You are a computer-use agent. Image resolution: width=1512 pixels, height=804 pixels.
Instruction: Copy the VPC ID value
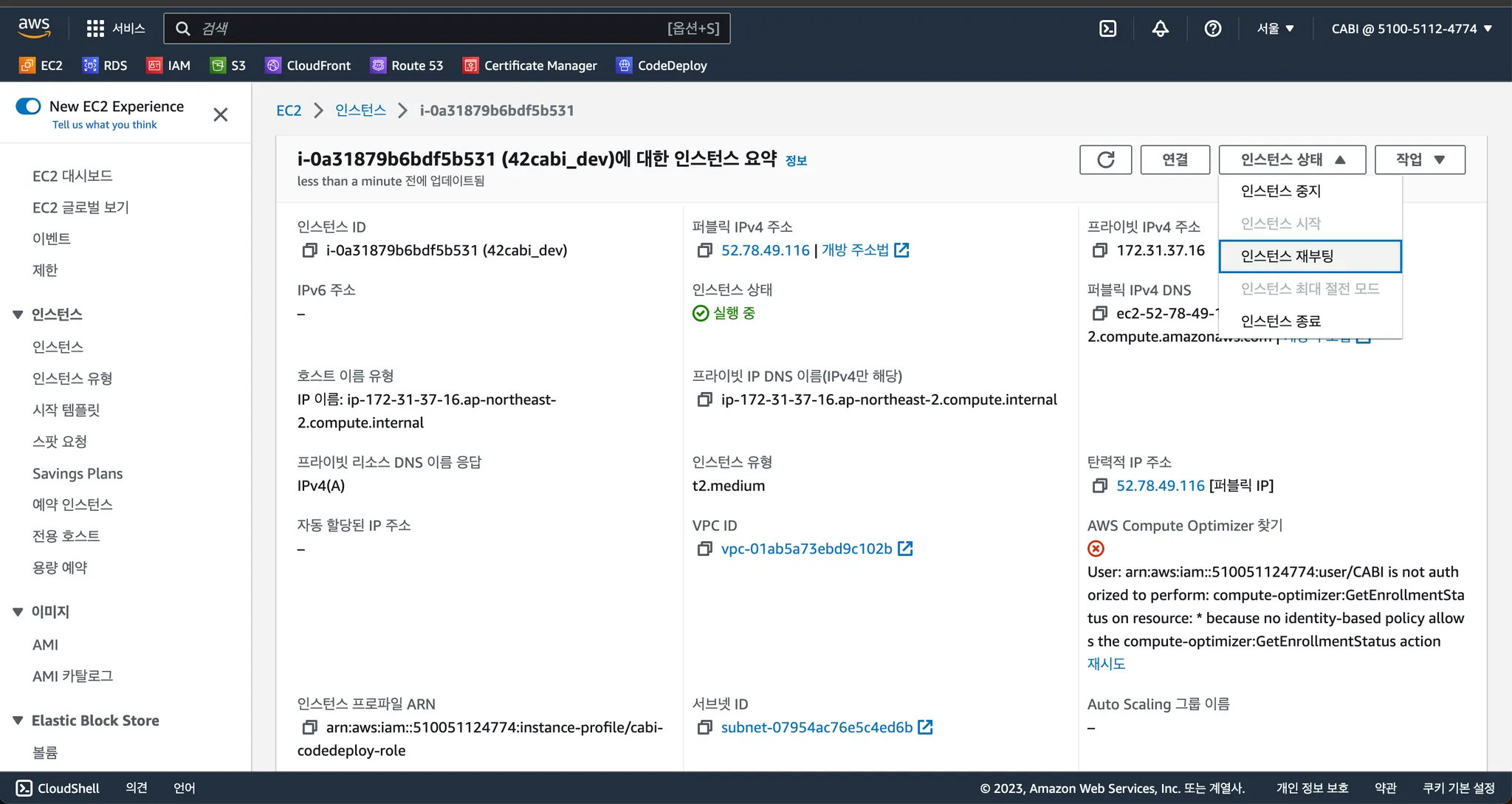click(x=704, y=549)
